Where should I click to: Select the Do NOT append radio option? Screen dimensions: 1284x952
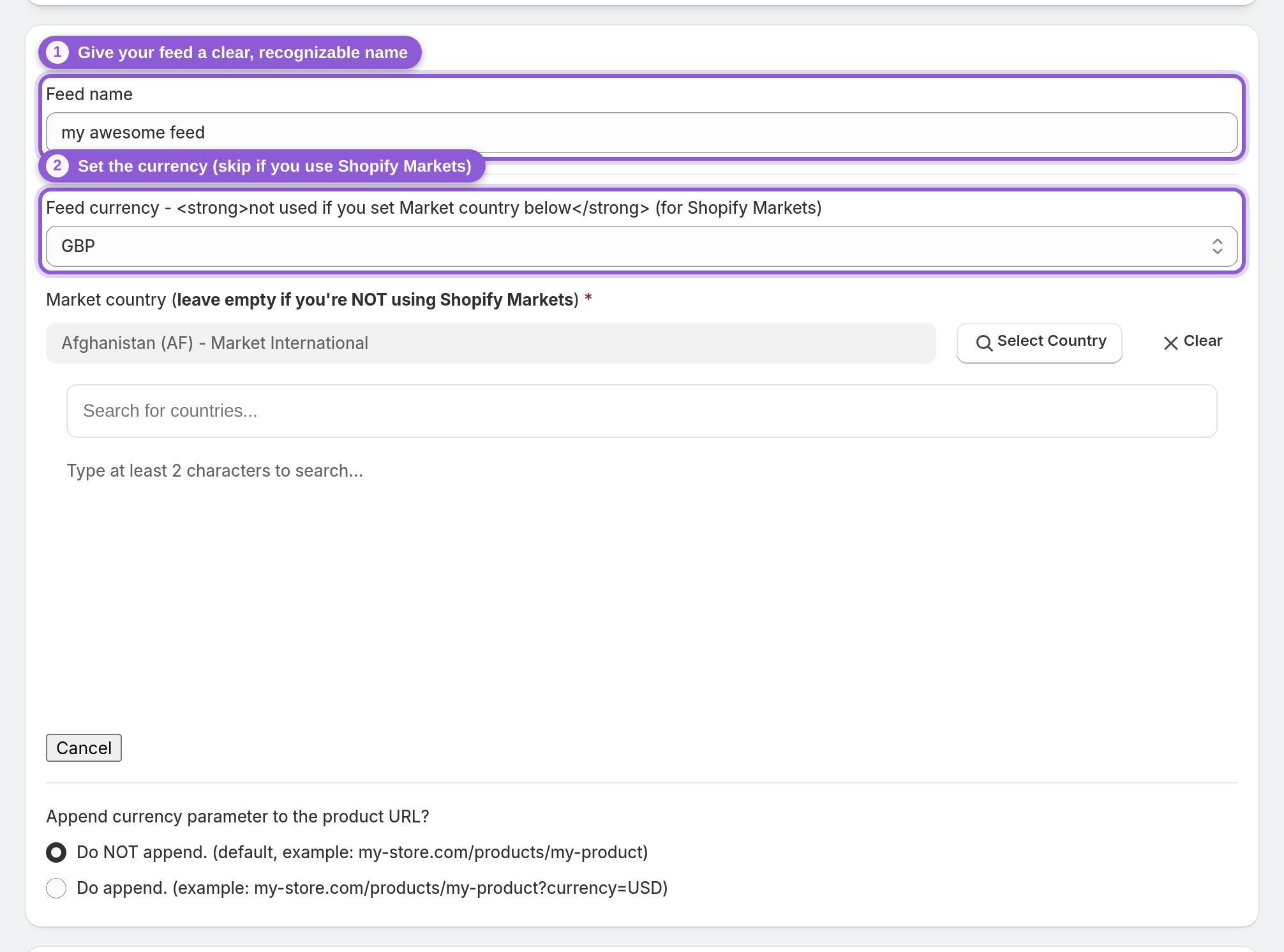point(56,852)
